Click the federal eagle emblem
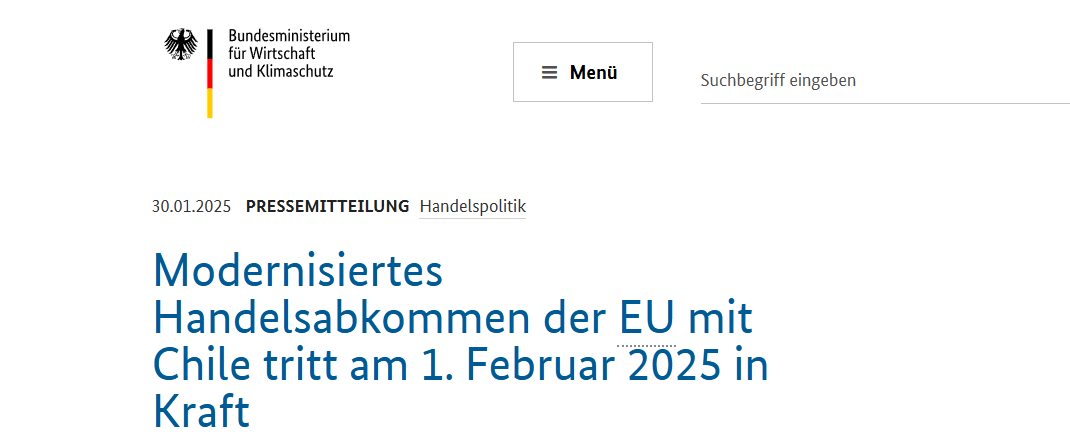This screenshot has height=445, width=1070. 181,45
